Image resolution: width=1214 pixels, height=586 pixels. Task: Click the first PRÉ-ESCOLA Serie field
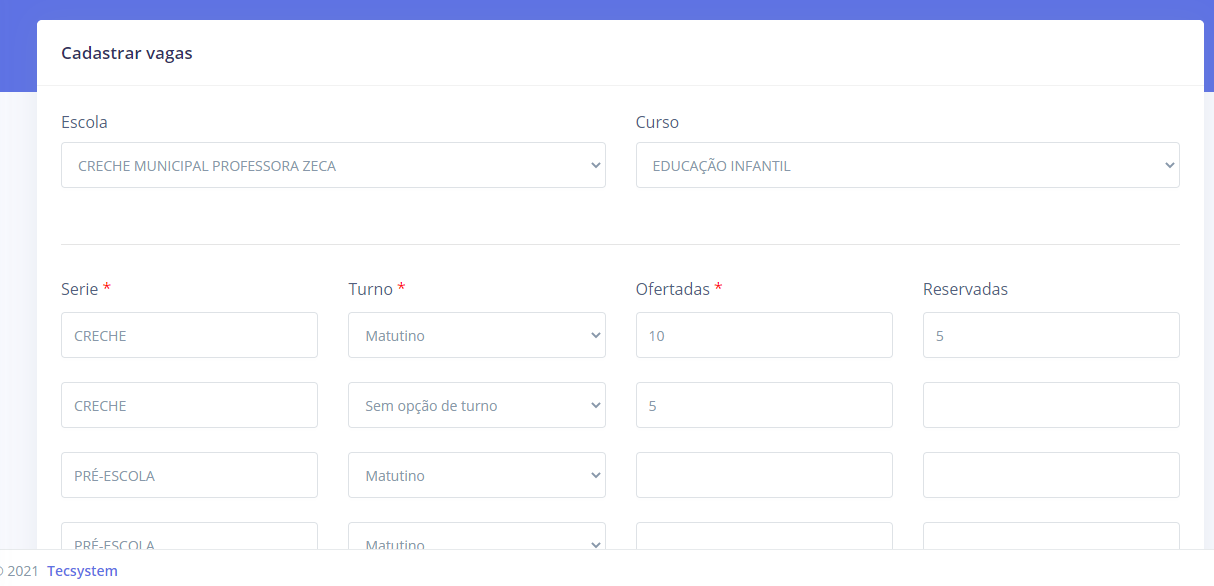(x=189, y=475)
